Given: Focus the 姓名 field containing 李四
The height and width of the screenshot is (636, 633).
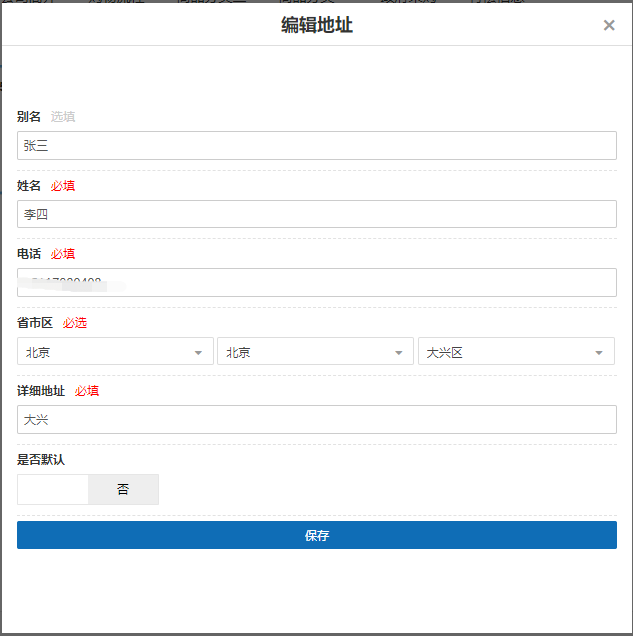Looking at the screenshot, I should 316,214.
